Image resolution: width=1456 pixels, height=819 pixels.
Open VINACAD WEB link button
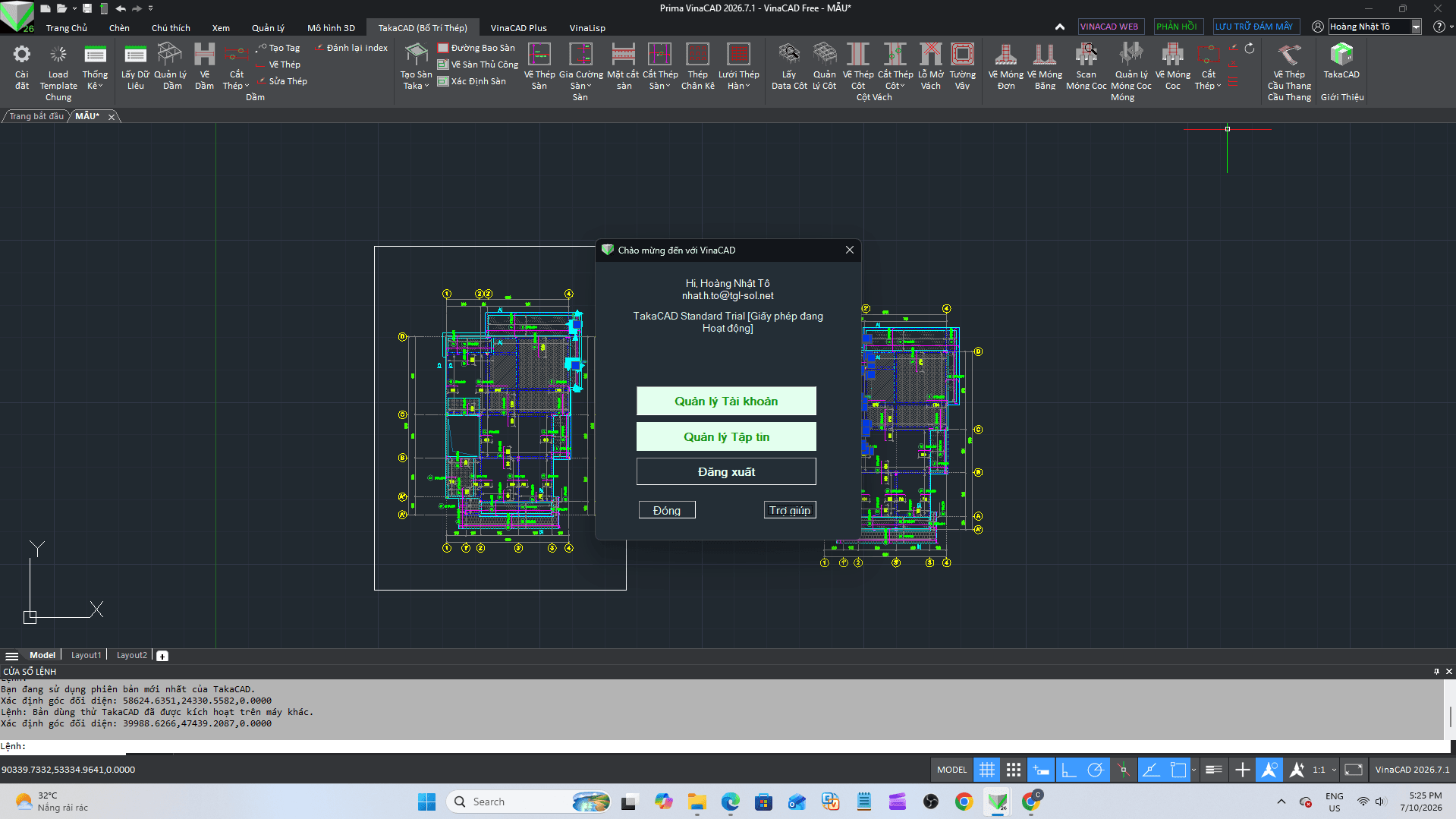click(x=1109, y=27)
